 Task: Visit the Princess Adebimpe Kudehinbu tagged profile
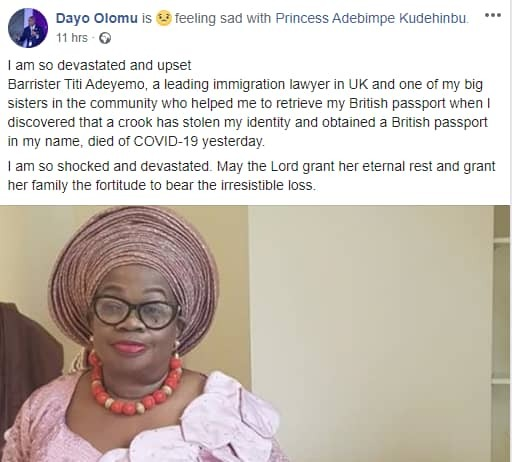pyautogui.click(x=371, y=18)
